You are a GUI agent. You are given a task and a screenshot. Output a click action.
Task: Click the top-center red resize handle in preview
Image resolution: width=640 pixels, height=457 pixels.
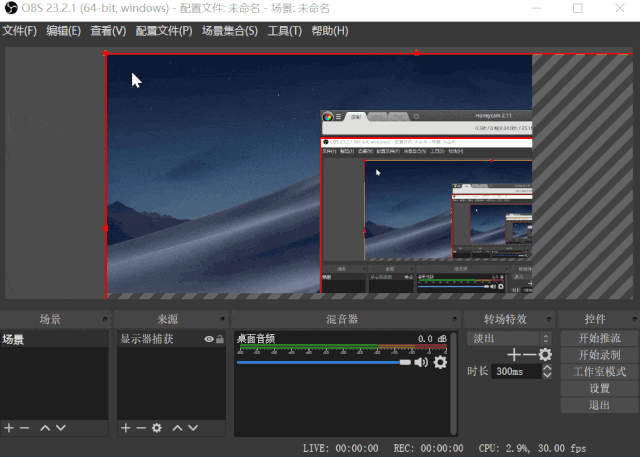tap(416, 53)
